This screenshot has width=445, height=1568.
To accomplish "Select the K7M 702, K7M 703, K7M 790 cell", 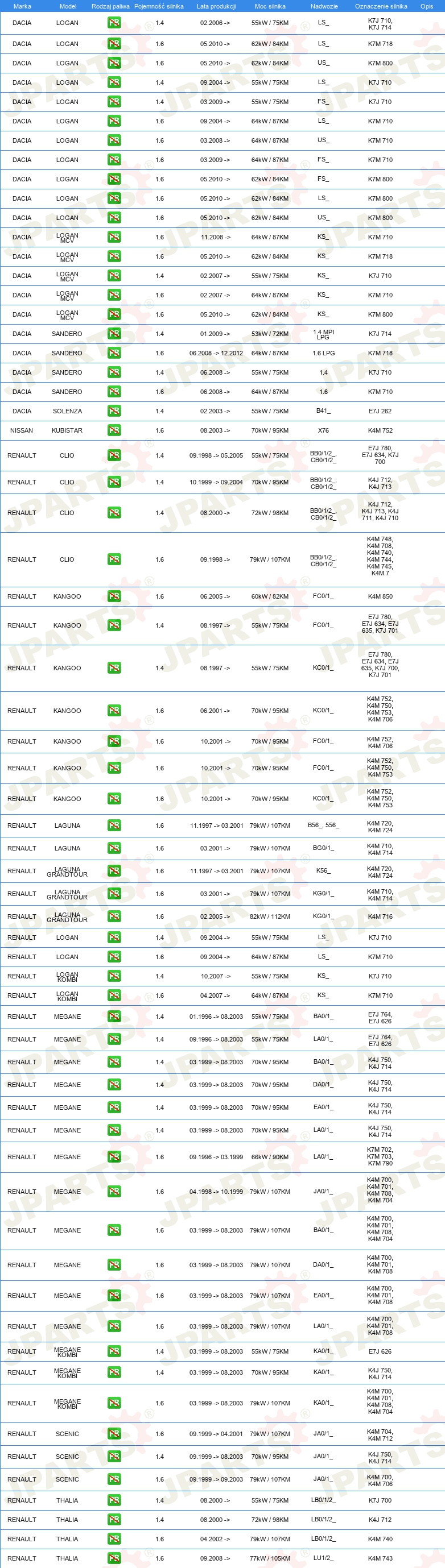I will point(380,1157).
